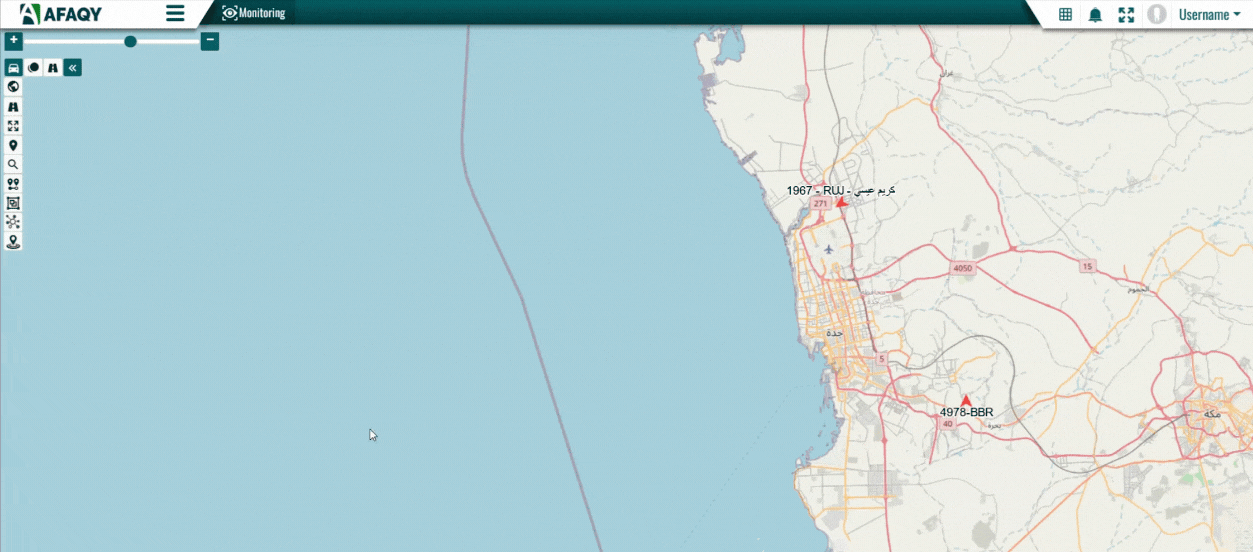
Task: Collapse the map toolbar with double-chevron
Action: (x=73, y=68)
